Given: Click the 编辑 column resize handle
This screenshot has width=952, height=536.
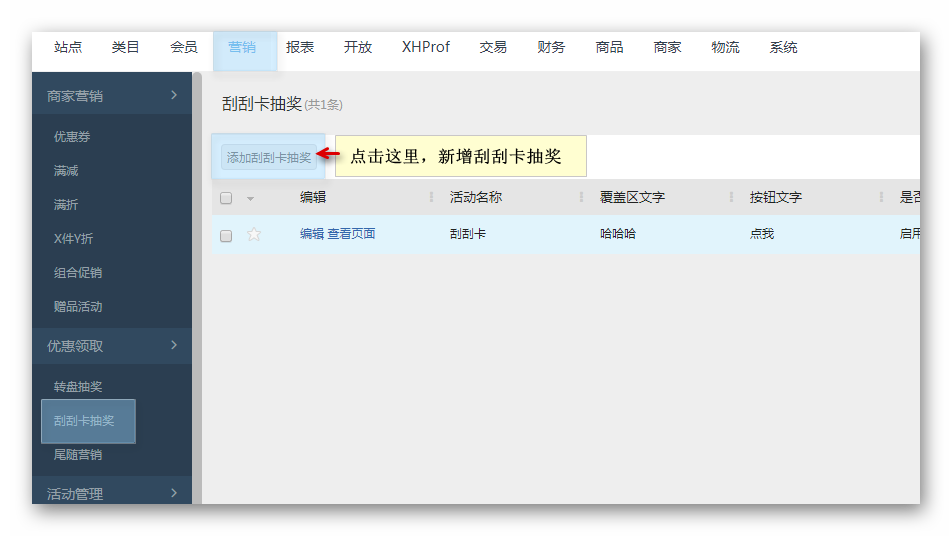Looking at the screenshot, I should click(x=431, y=197).
